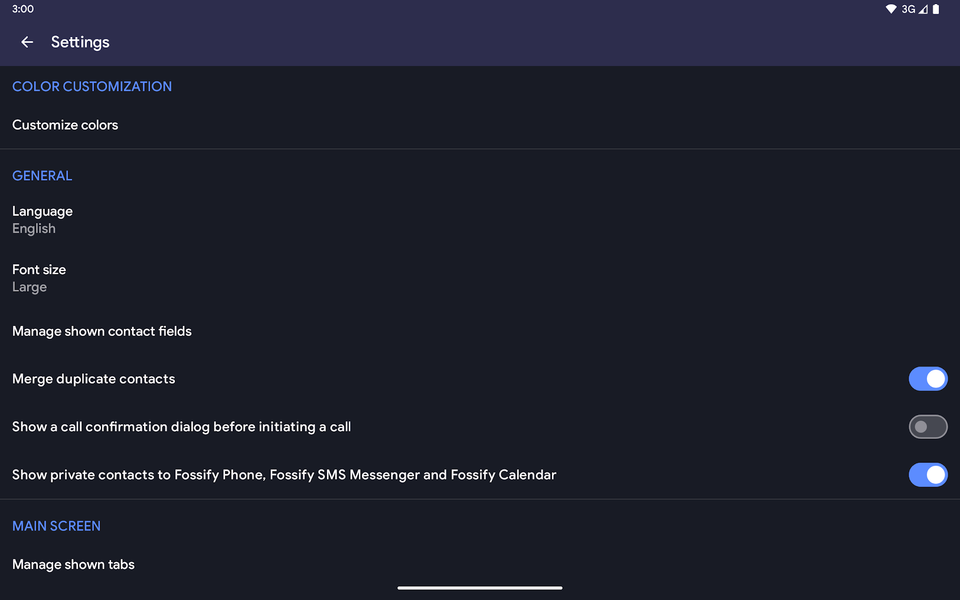Enable call confirmation dialog before initiating a call
The width and height of the screenshot is (960, 600).
tap(928, 426)
